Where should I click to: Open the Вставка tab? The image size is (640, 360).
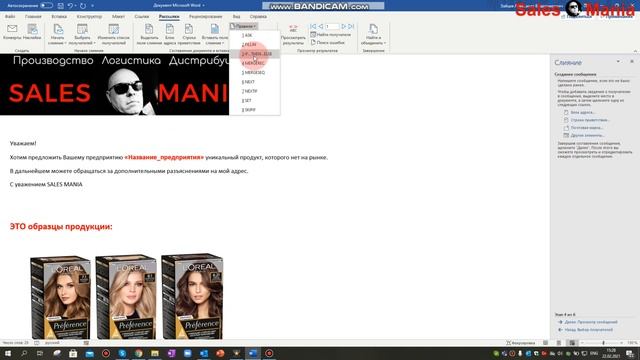pyautogui.click(x=59, y=17)
